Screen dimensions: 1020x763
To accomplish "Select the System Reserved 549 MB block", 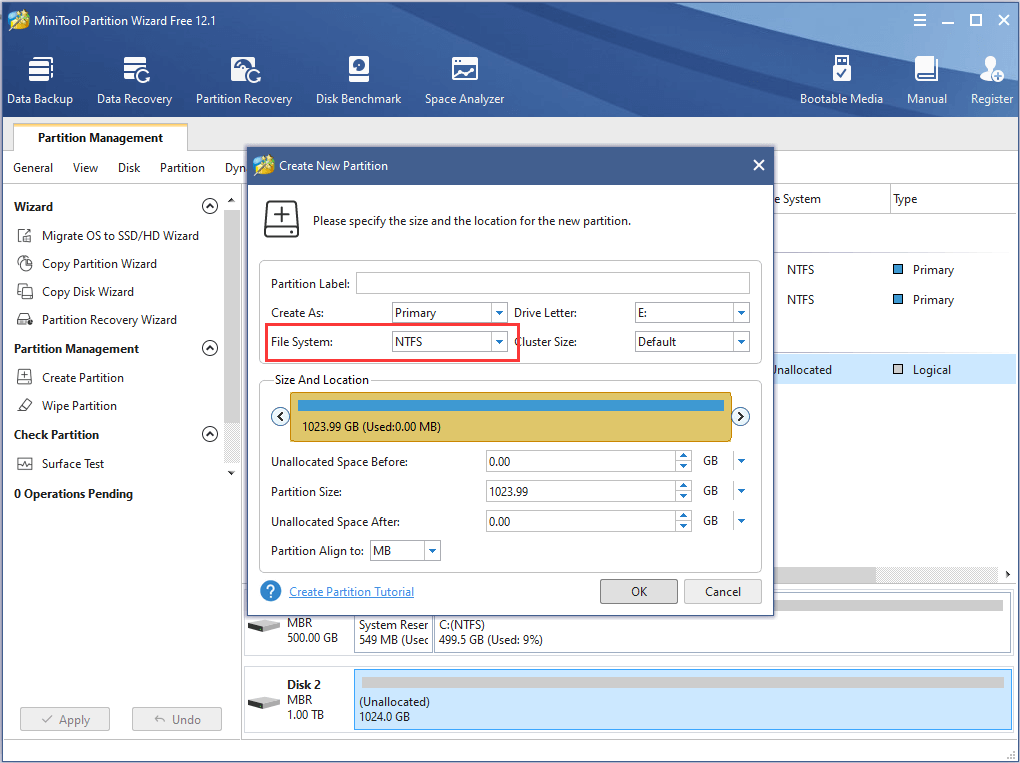I will click(394, 632).
